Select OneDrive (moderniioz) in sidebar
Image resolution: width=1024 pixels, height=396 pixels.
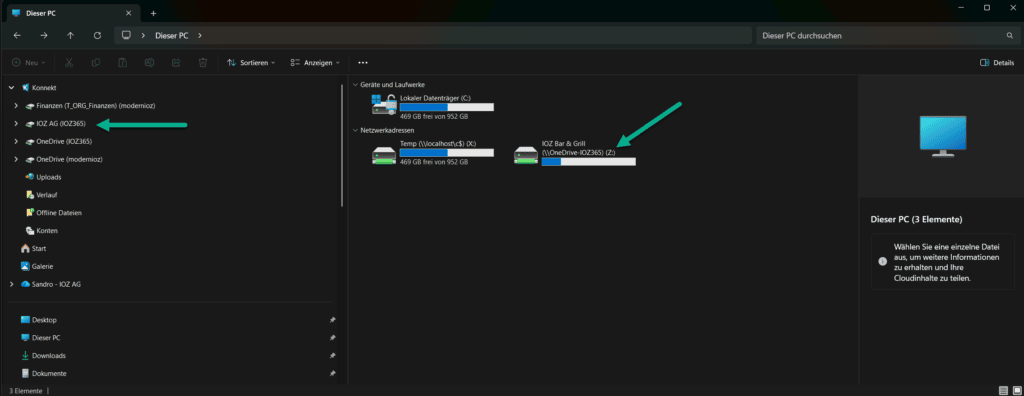coord(64,159)
